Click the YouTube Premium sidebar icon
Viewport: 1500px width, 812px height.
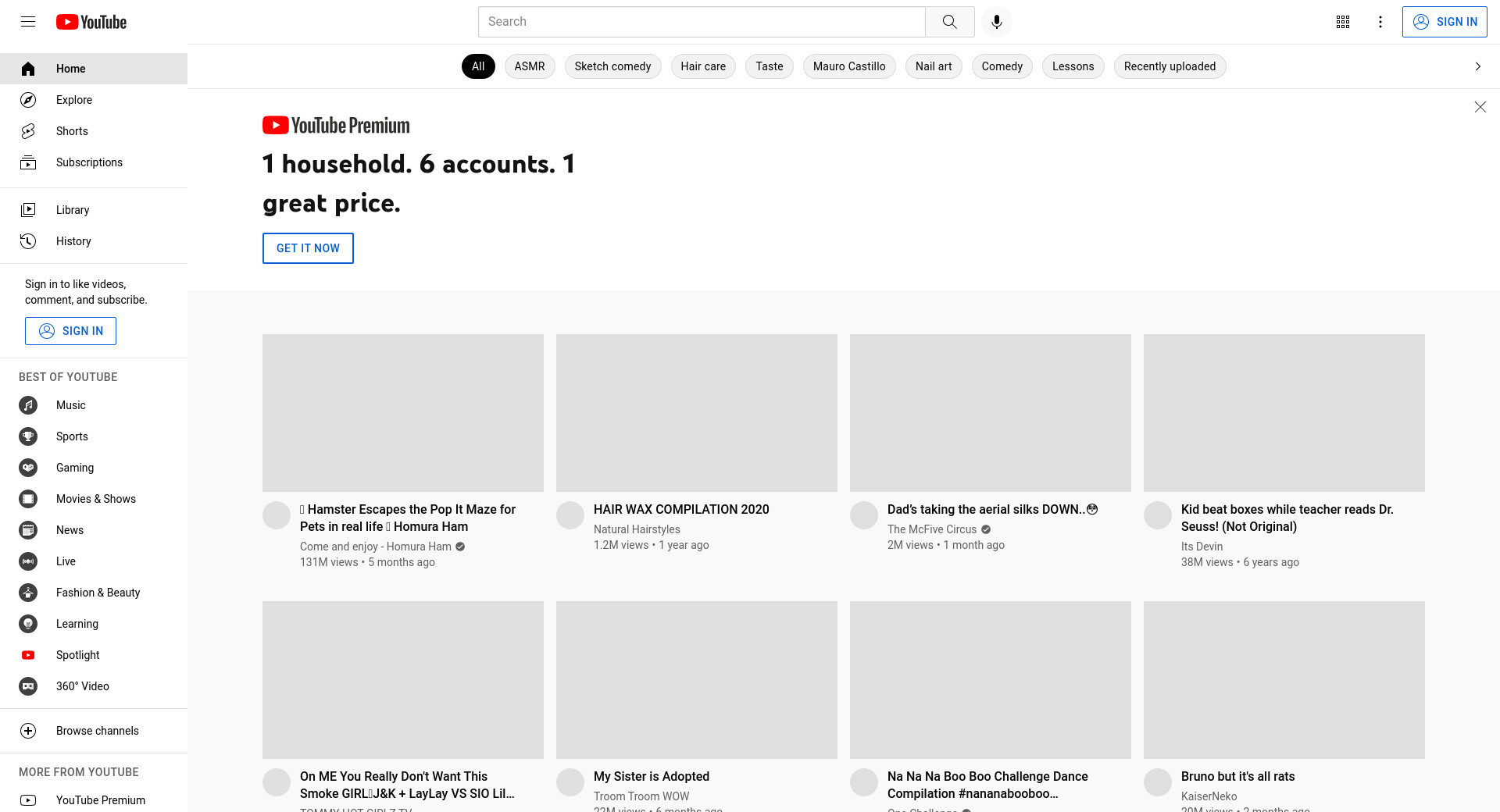click(28, 800)
